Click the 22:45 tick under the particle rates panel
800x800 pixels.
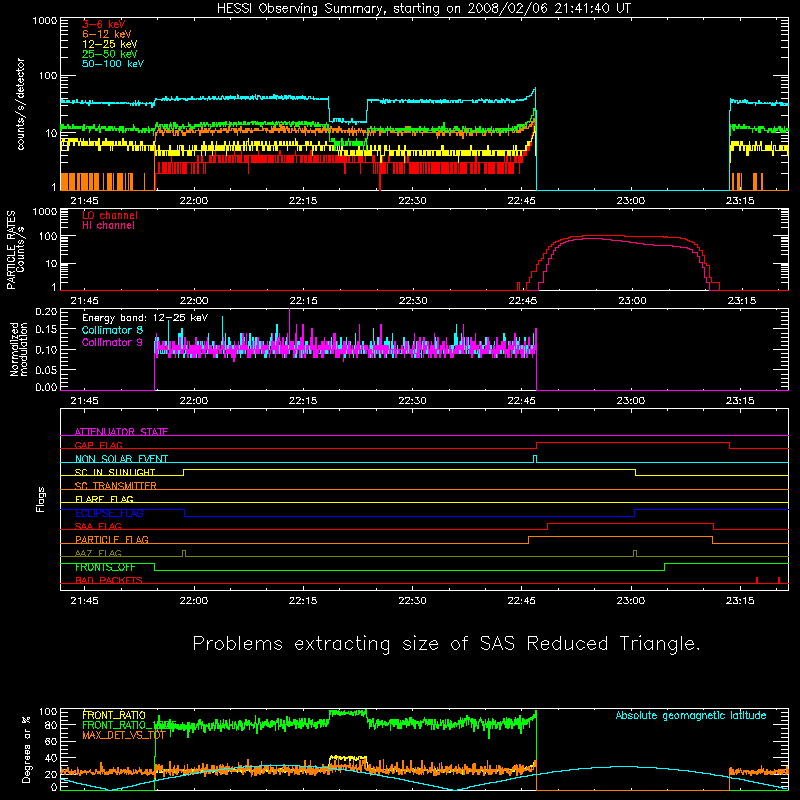click(x=522, y=301)
